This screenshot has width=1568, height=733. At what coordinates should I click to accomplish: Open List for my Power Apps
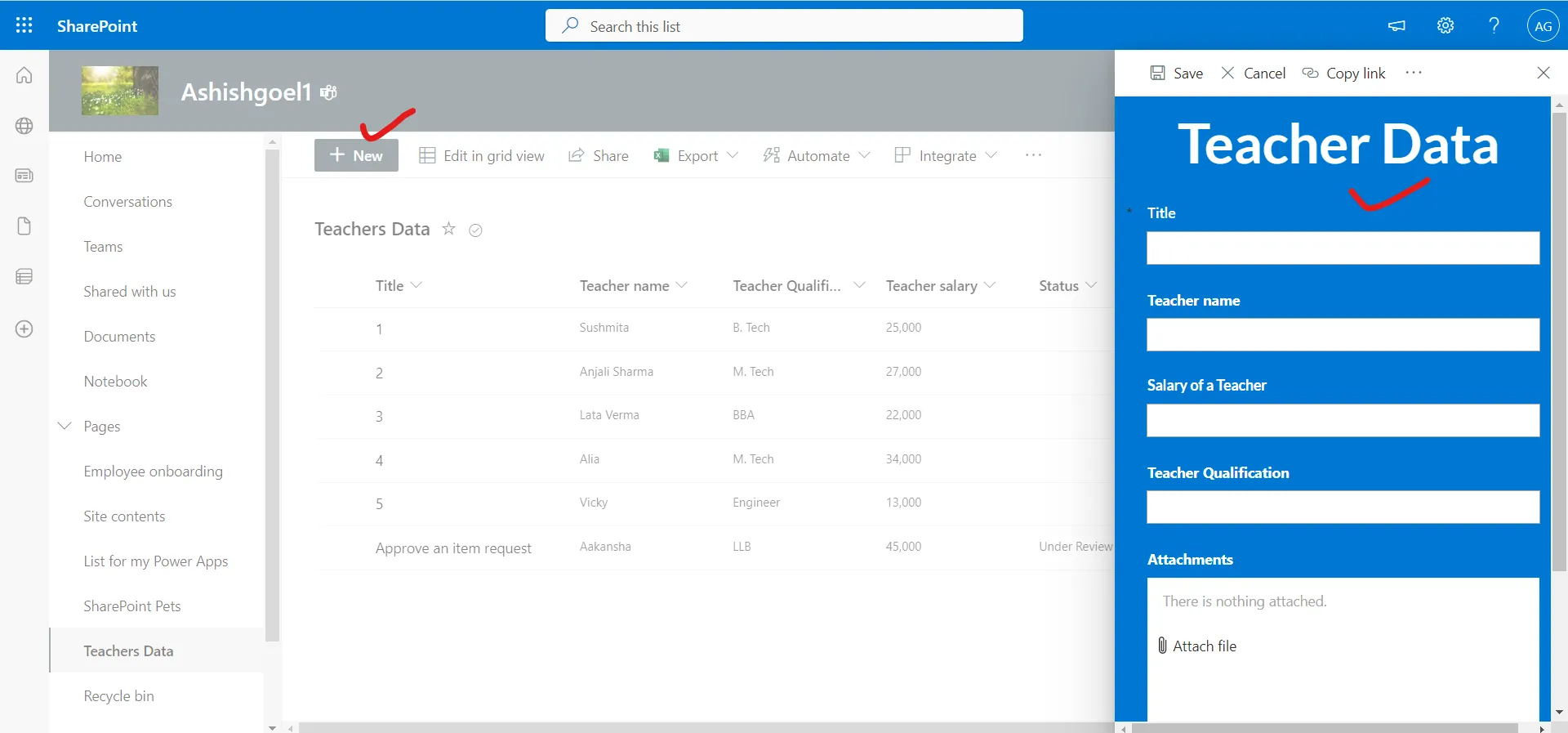(x=155, y=561)
